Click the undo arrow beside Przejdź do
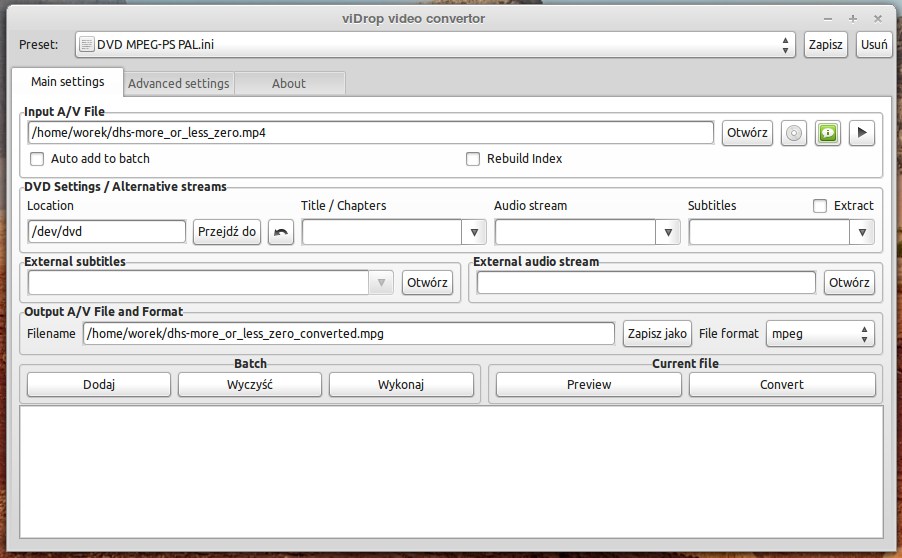Image resolution: width=902 pixels, height=558 pixels. 281,232
